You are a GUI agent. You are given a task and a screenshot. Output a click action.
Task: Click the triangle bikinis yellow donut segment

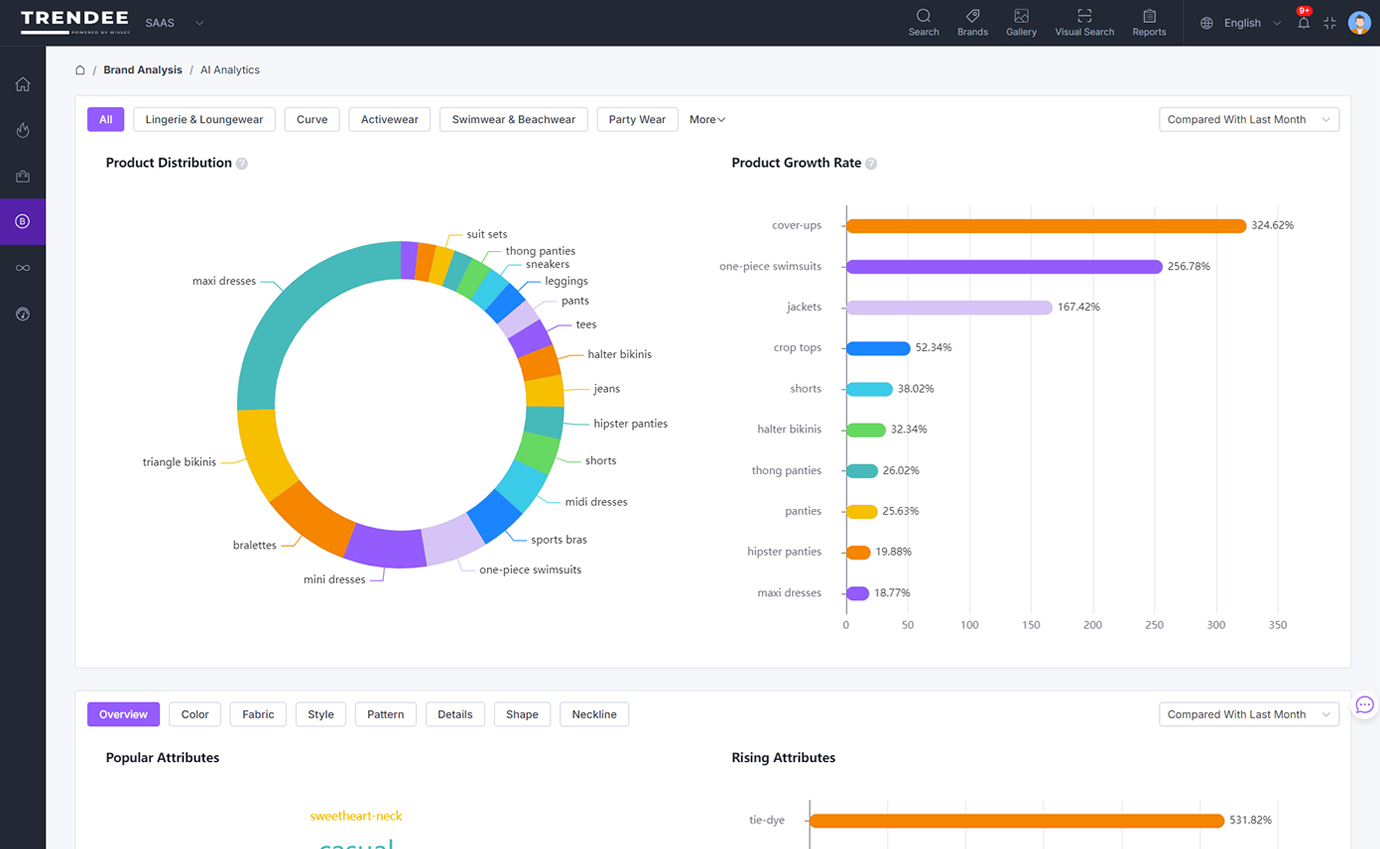264,452
